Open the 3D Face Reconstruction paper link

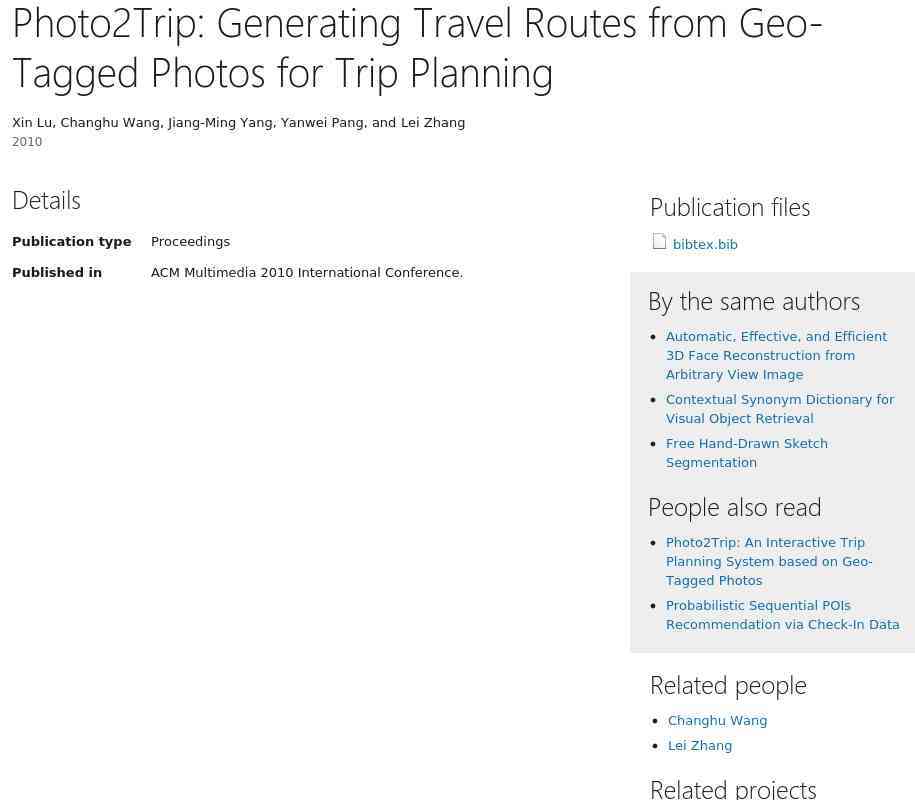point(776,356)
